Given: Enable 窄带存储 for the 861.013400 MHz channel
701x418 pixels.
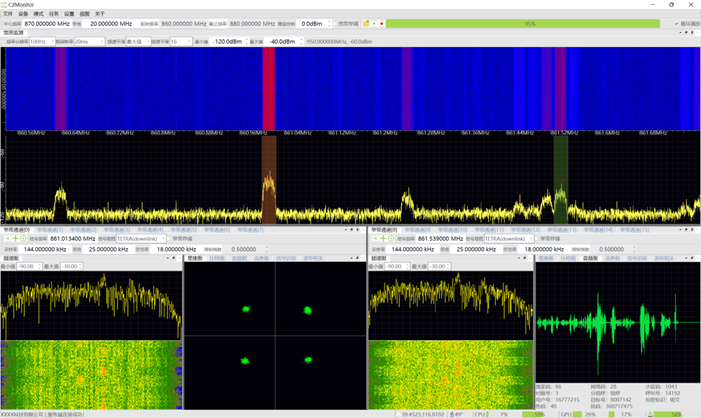Looking at the screenshot, I should [169, 239].
